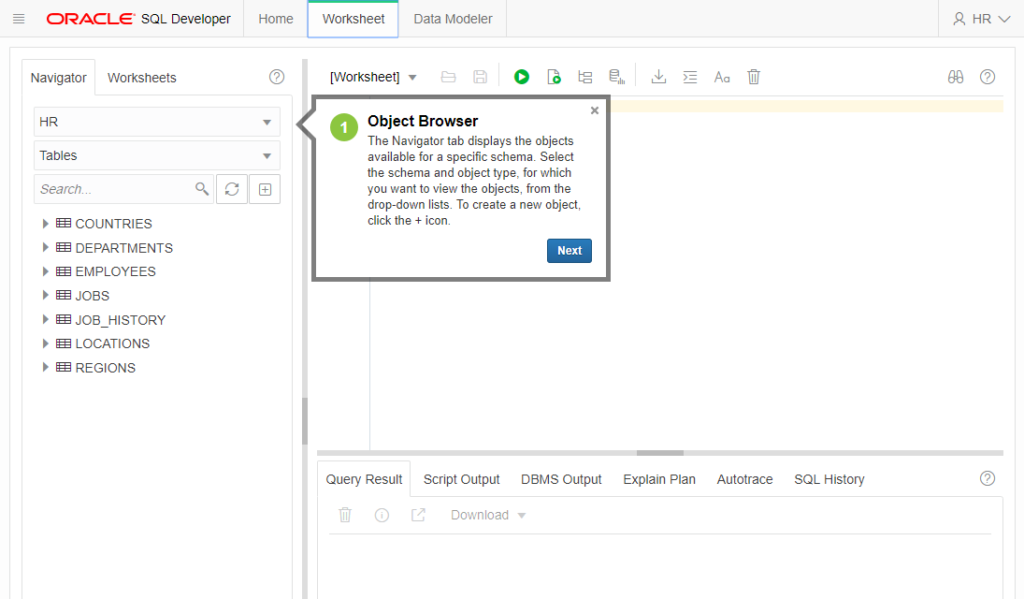This screenshot has height=599, width=1024.
Task: Open the HR user account menu
Action: (x=982, y=19)
